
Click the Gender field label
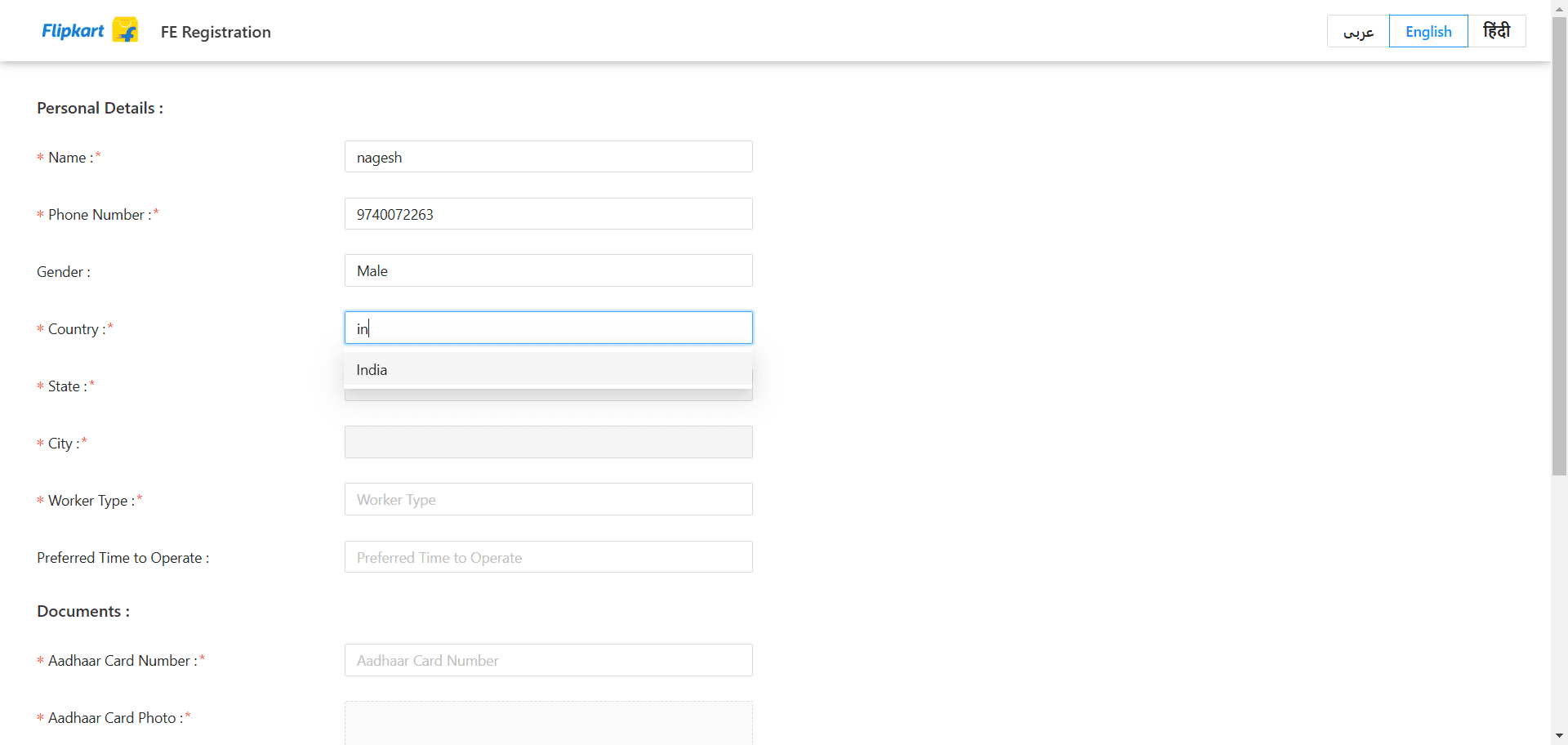(64, 272)
